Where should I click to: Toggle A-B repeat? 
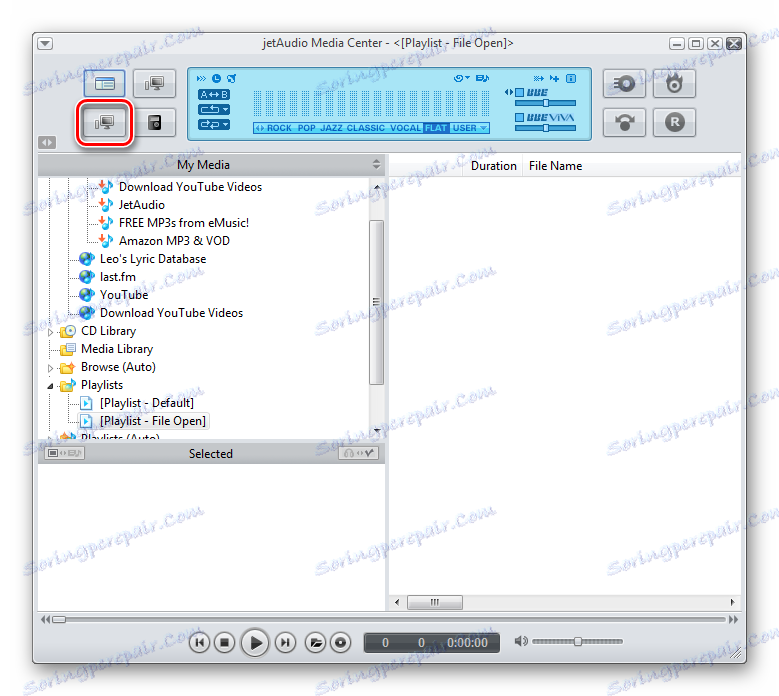(214, 94)
